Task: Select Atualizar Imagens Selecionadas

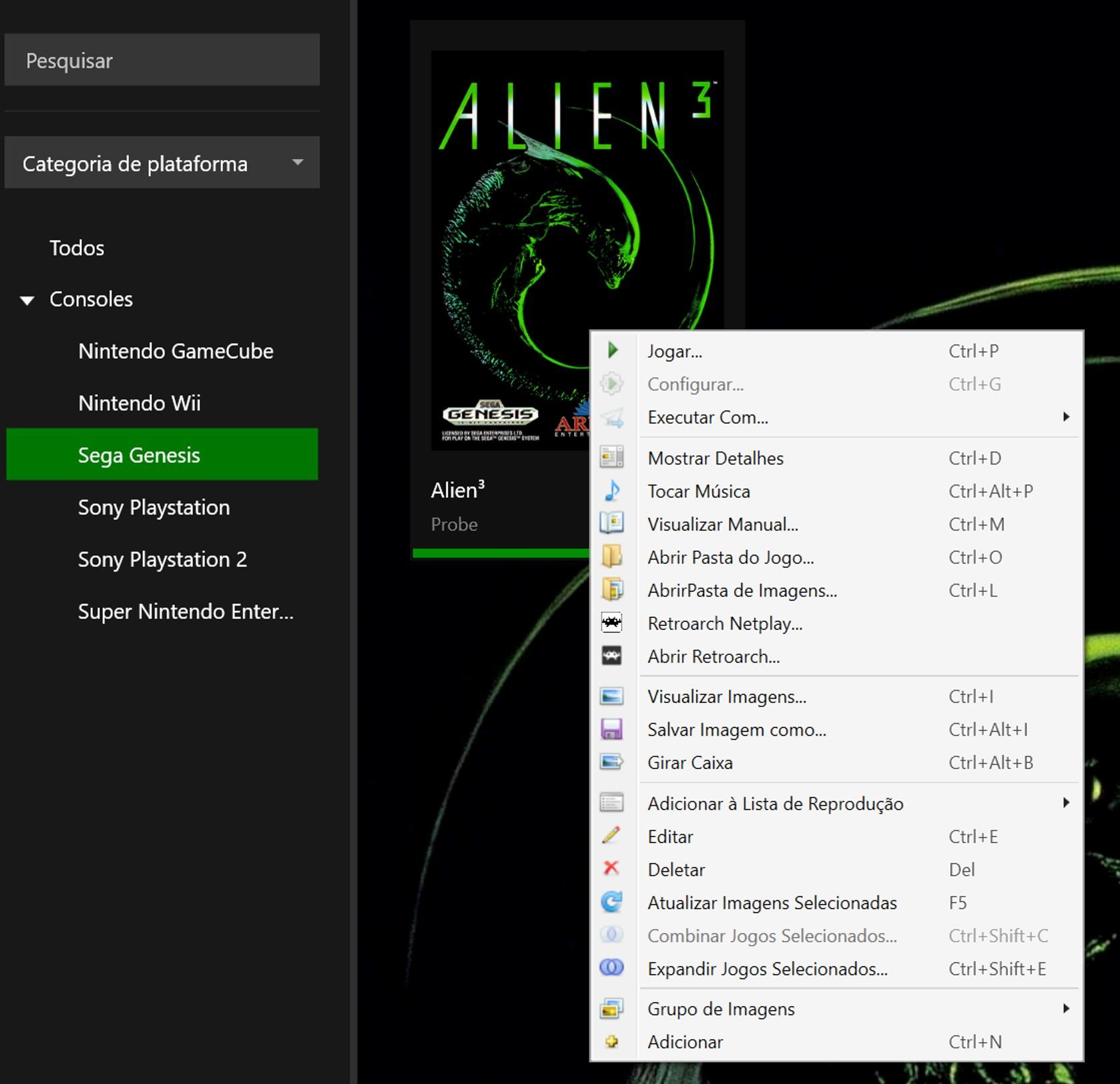Action: click(836, 902)
